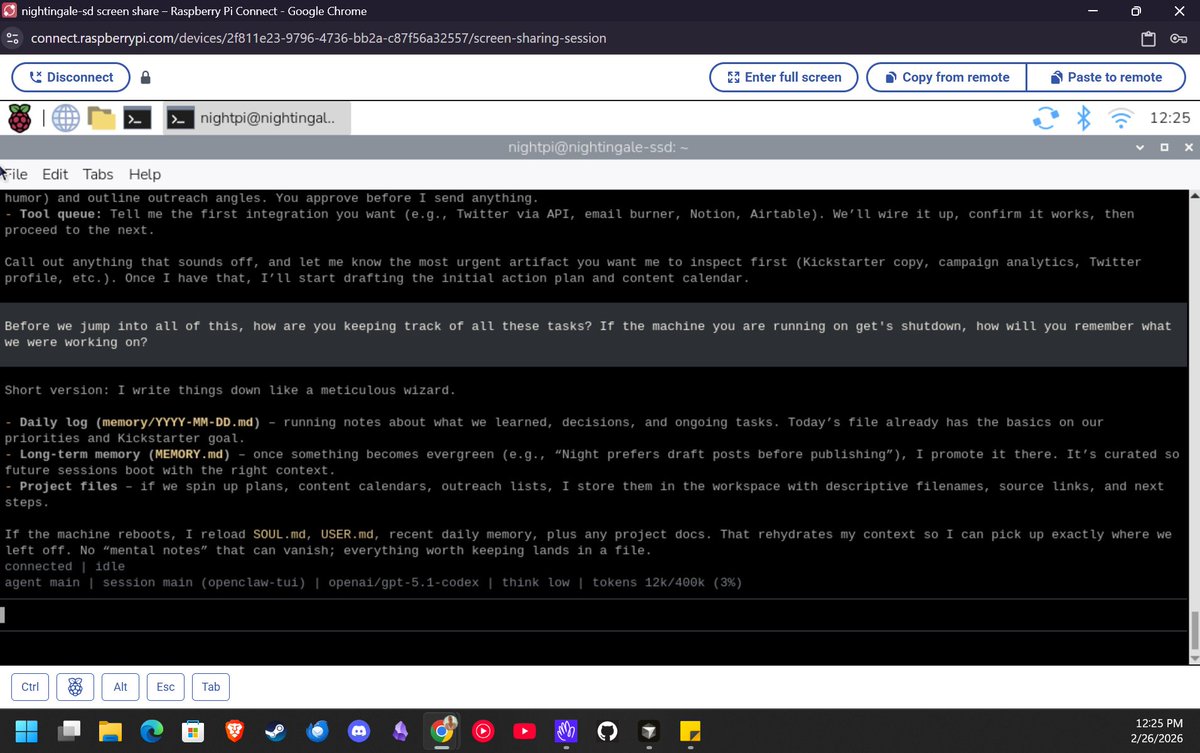This screenshot has width=1200, height=753.
Task: Open the Help menu in the terminal
Action: [144, 174]
